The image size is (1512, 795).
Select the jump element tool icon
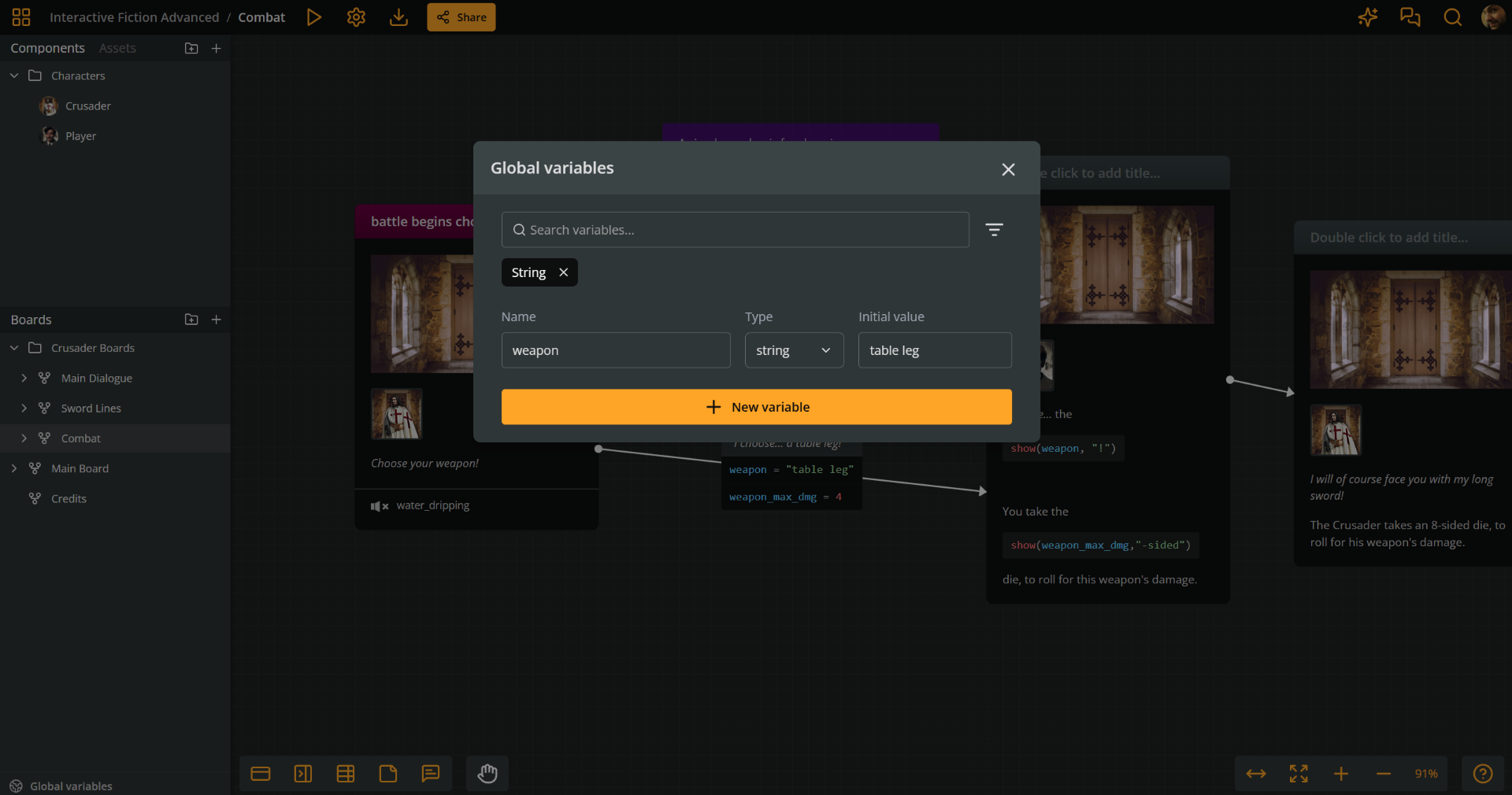[303, 774]
